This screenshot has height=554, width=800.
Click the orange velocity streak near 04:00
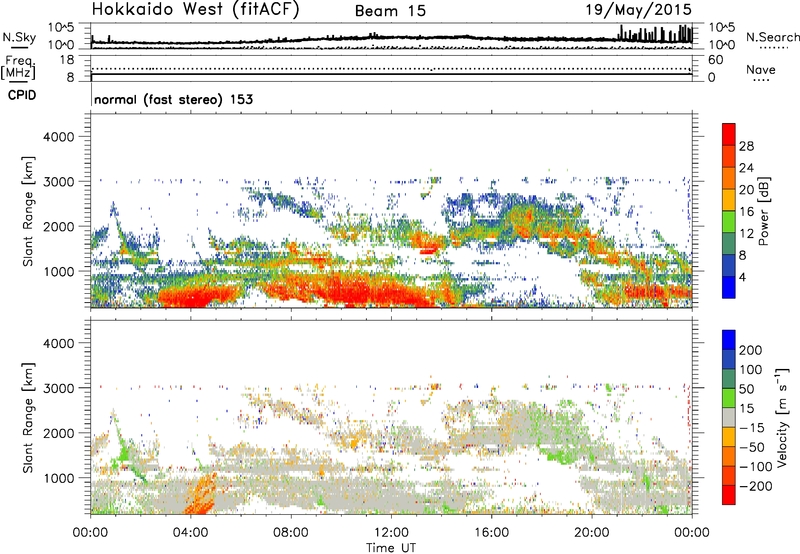point(200,496)
